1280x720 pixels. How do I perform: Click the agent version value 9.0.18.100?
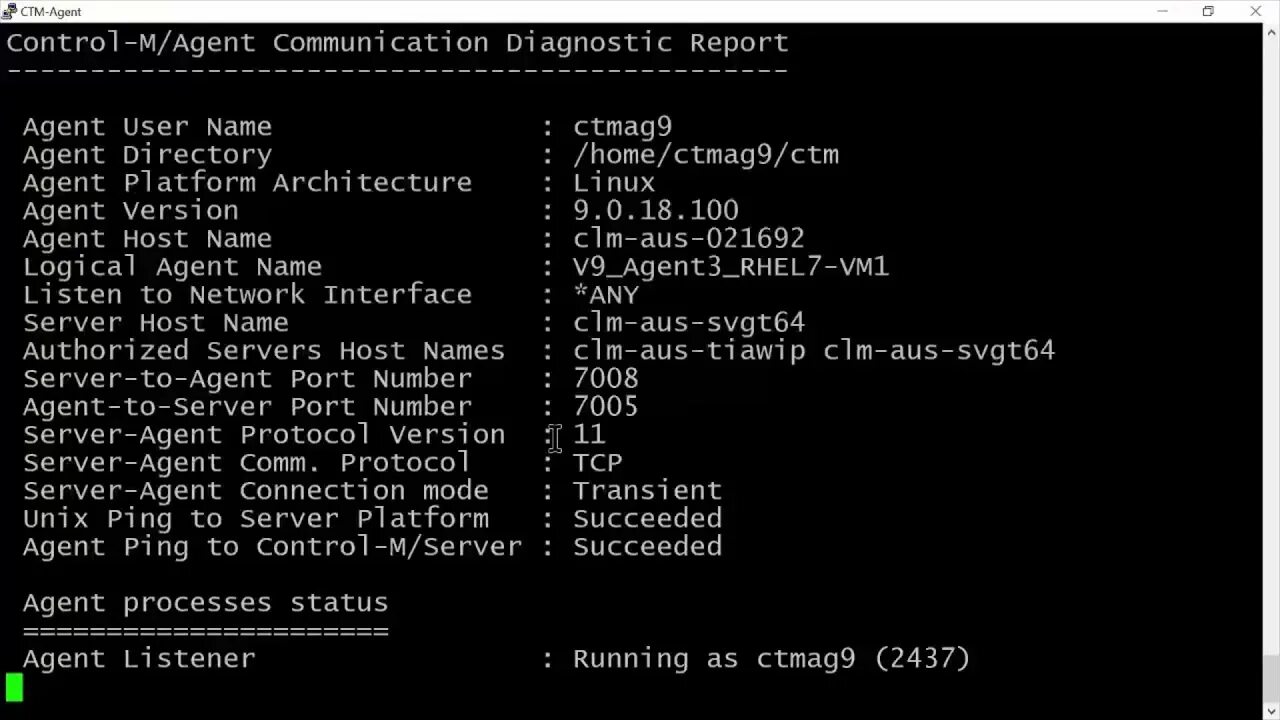655,210
